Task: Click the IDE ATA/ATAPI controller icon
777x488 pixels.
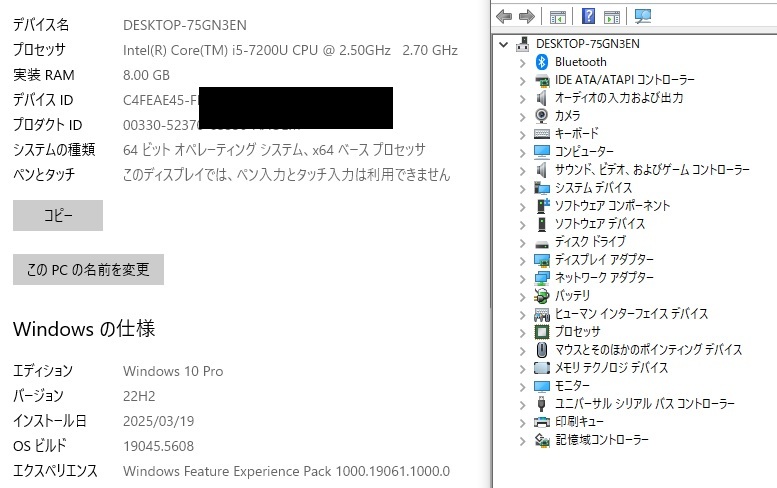Action: click(542, 80)
